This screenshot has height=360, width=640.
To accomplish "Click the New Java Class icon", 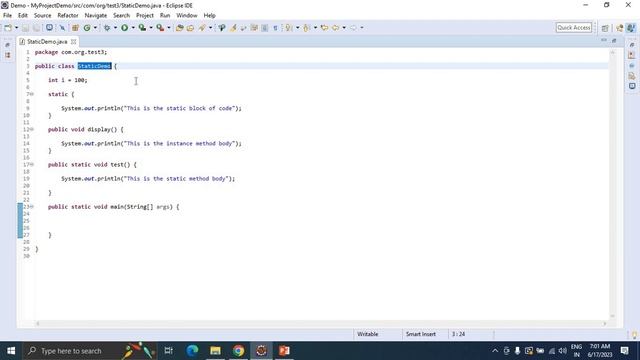I will pos(87,28).
